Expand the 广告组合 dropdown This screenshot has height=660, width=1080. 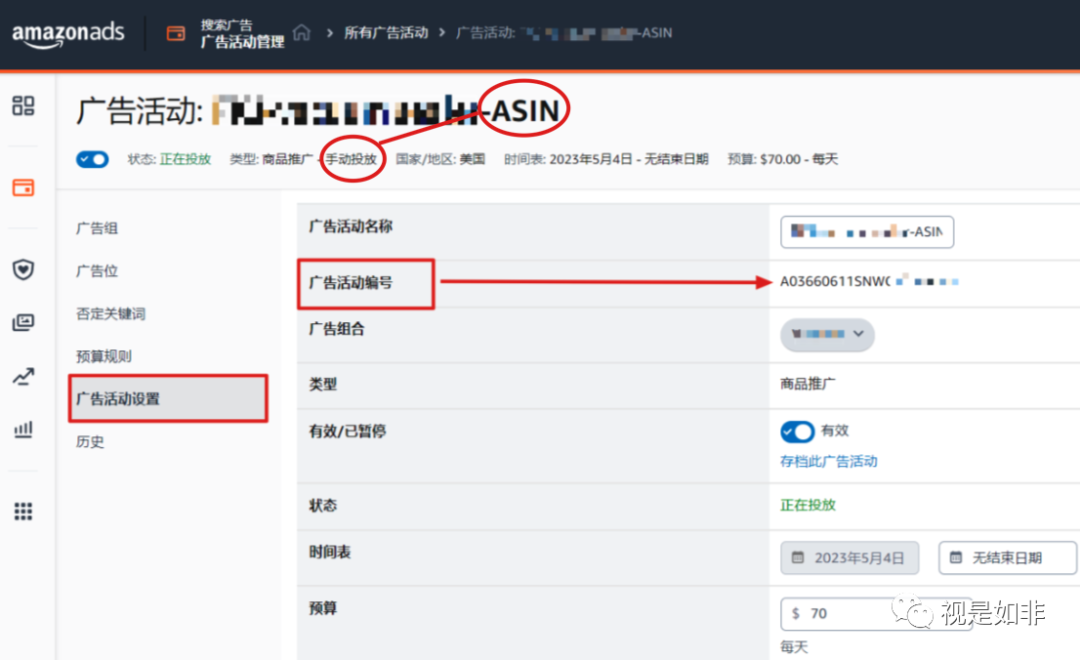click(x=827, y=335)
